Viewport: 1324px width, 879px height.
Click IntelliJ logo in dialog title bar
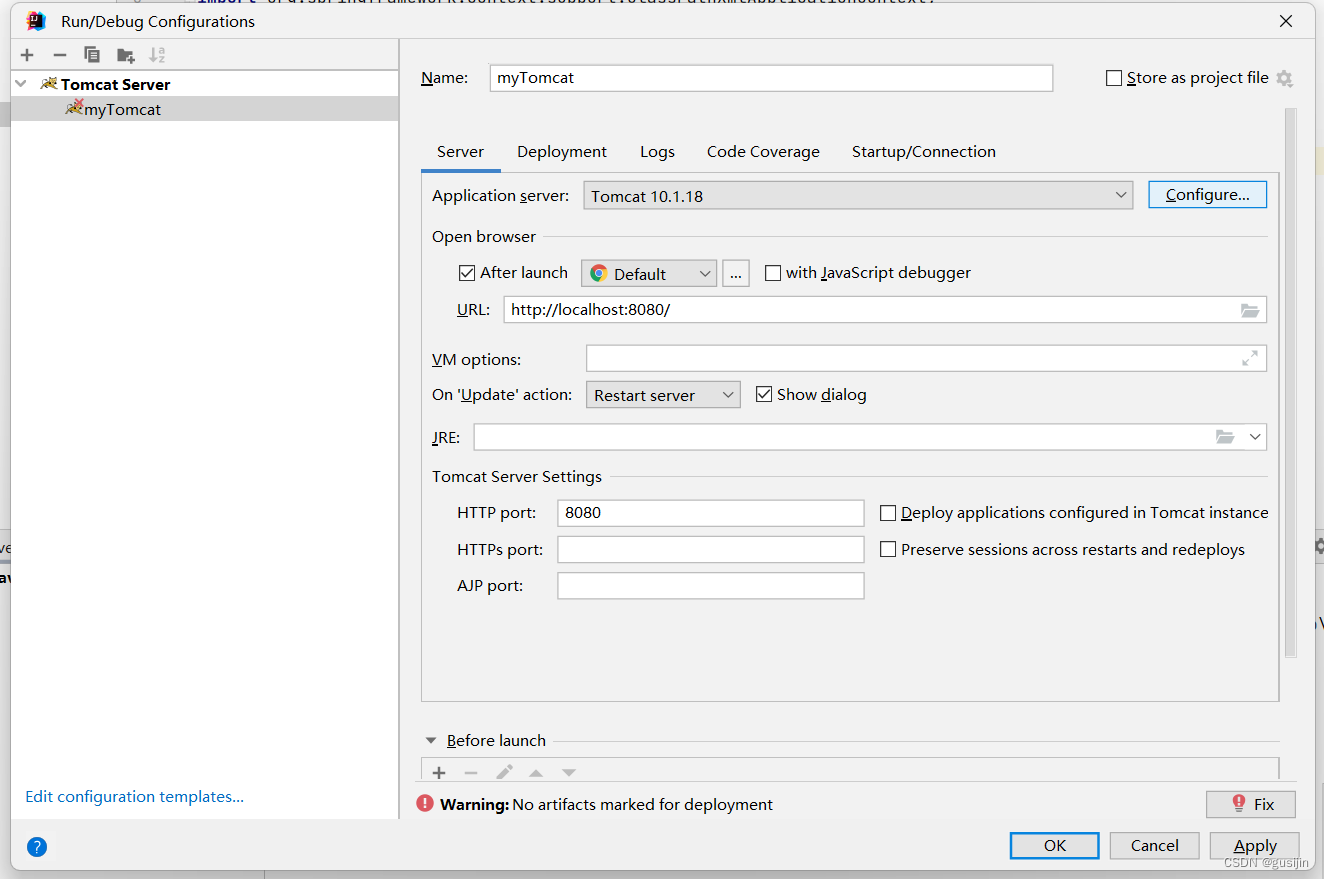pyautogui.click(x=36, y=21)
